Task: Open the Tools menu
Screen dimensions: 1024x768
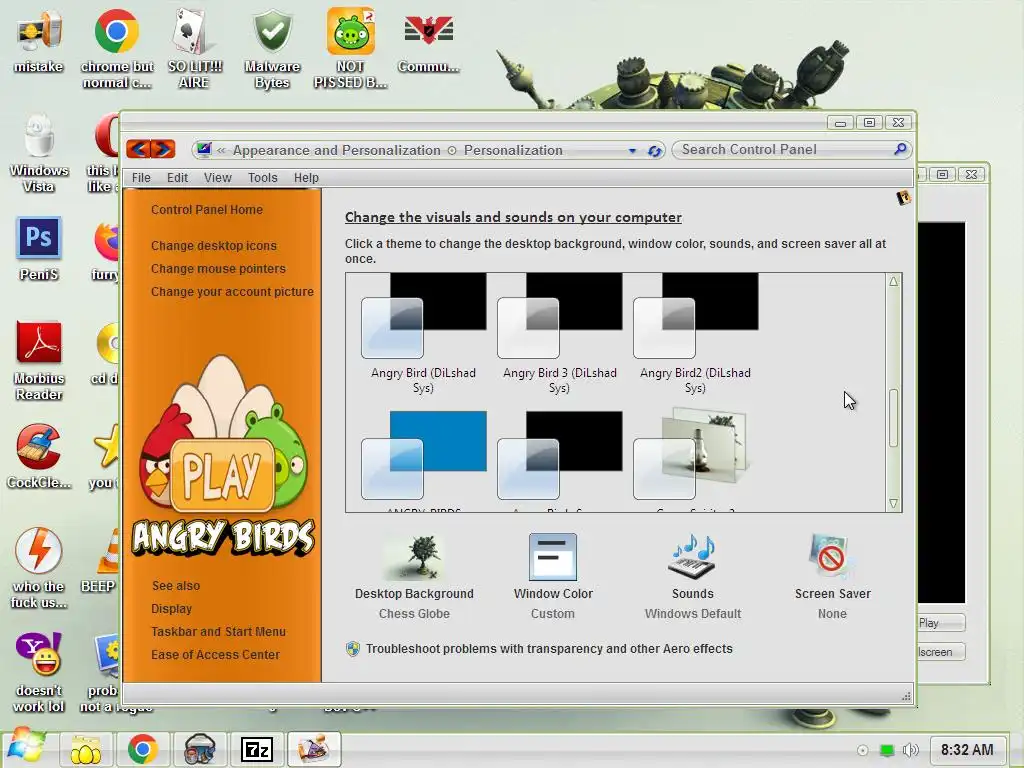Action: (263, 178)
